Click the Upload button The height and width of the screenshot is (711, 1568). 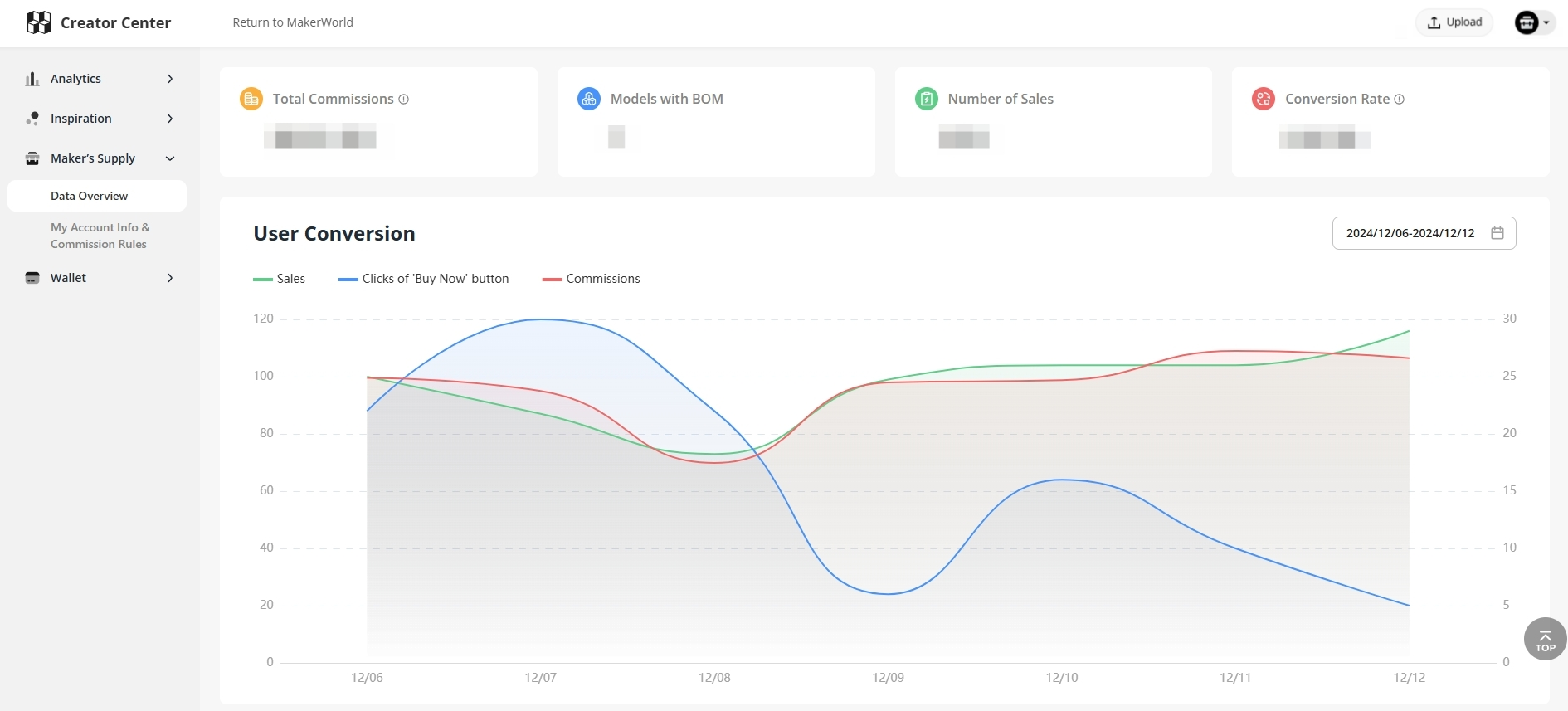click(x=1454, y=22)
